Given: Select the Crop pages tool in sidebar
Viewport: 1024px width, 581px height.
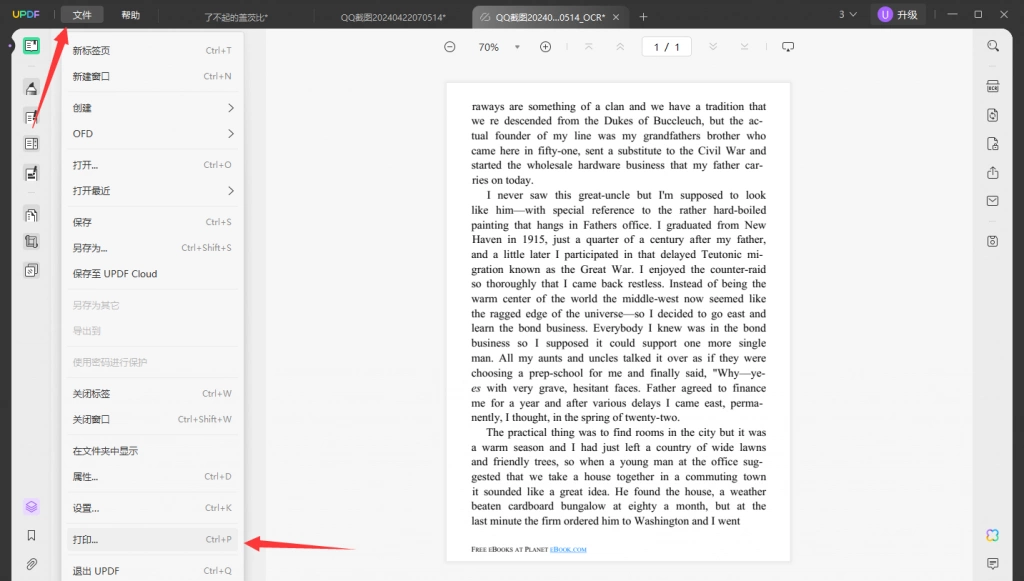Looking at the screenshot, I should tap(31, 242).
